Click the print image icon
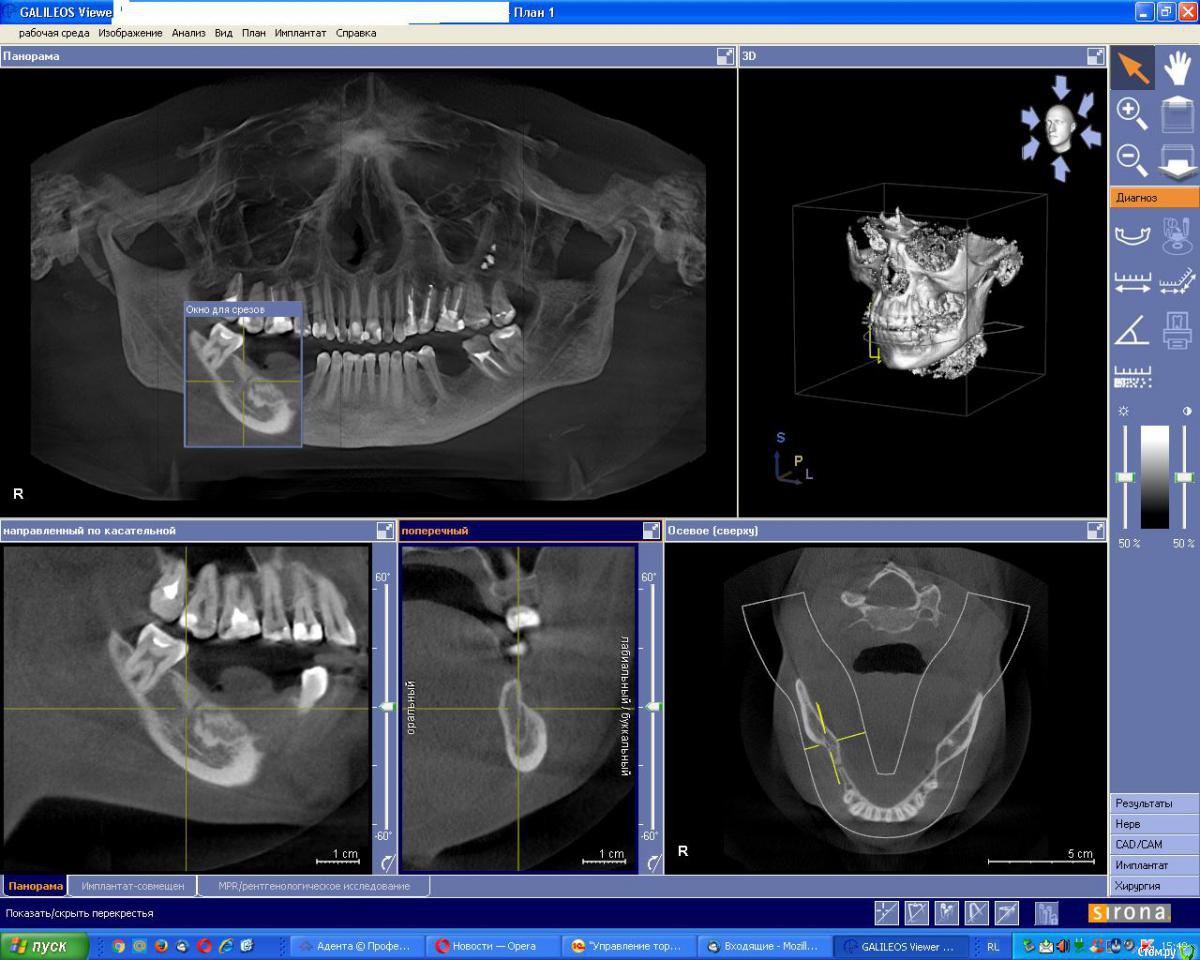 pos(1178,329)
